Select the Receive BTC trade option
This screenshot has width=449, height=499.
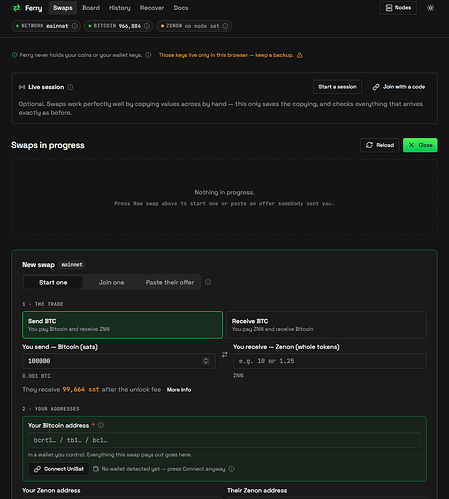(326, 325)
